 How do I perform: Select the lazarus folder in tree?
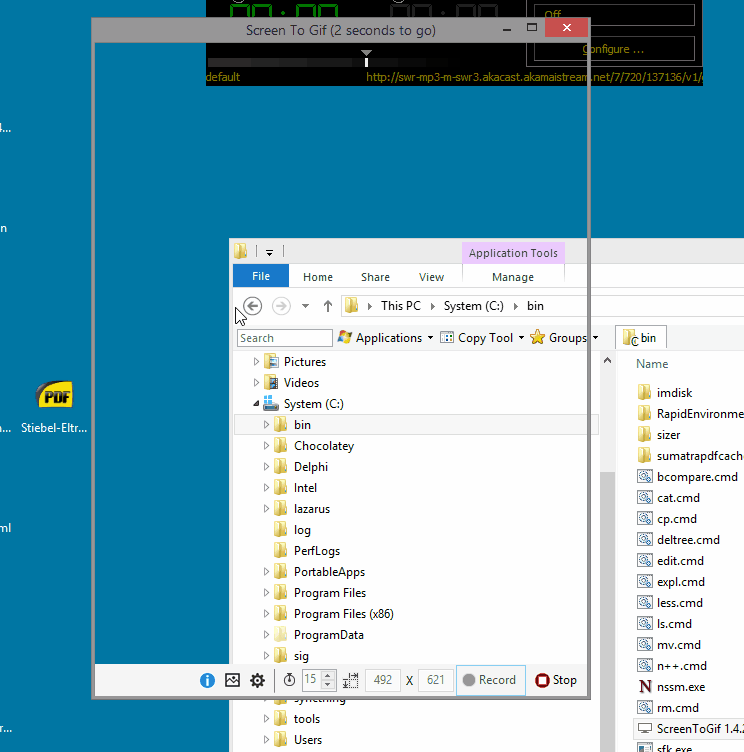[312, 509]
